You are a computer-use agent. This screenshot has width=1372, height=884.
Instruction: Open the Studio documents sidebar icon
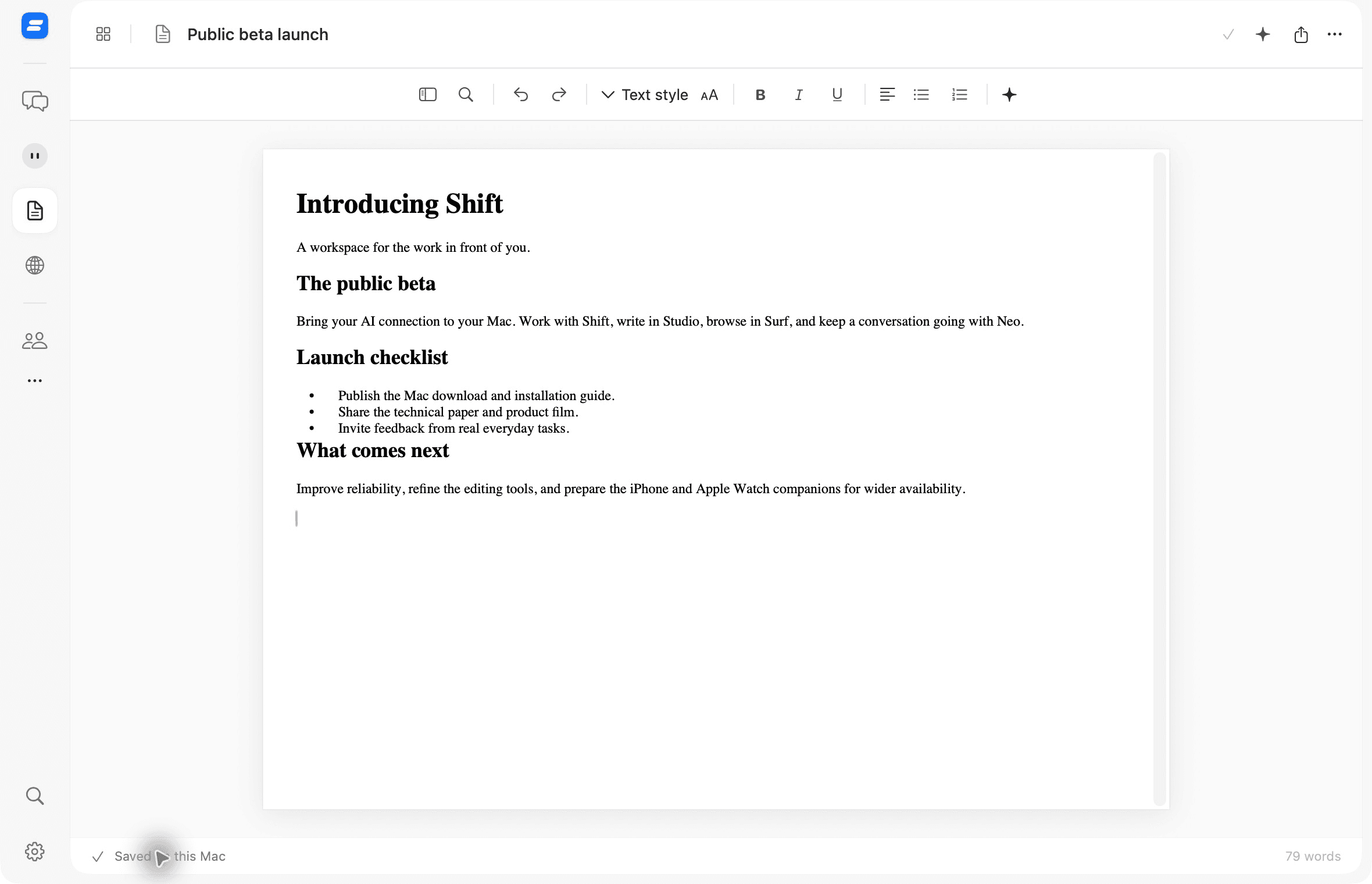click(35, 211)
